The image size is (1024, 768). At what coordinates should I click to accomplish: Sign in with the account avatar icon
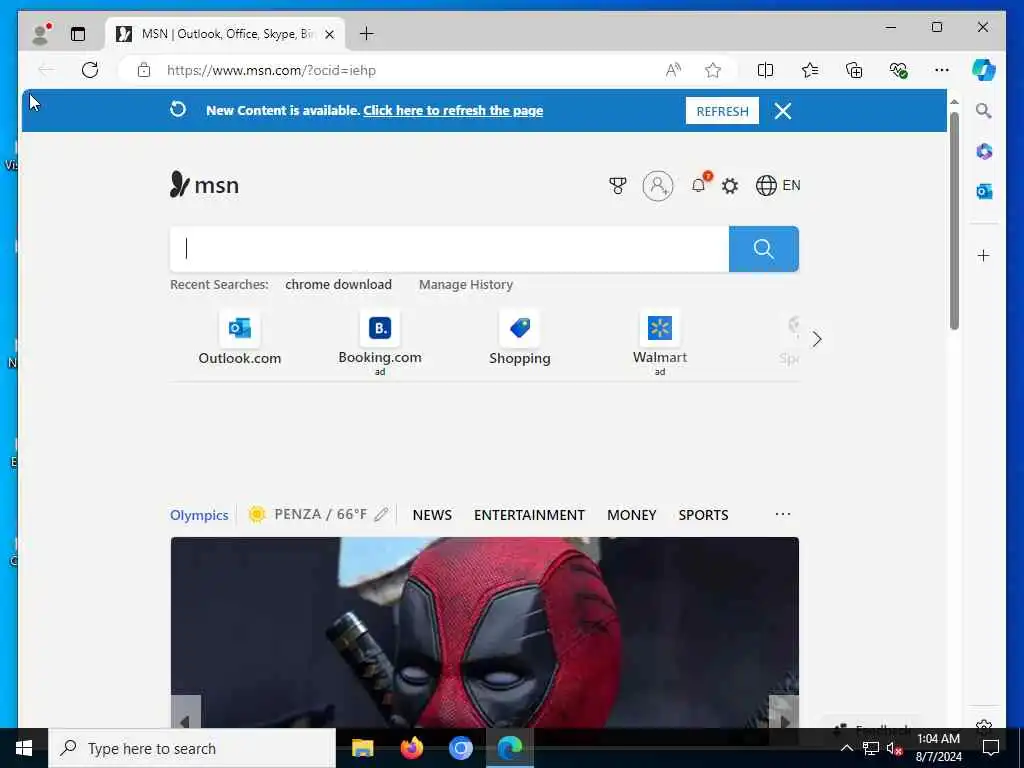click(658, 186)
